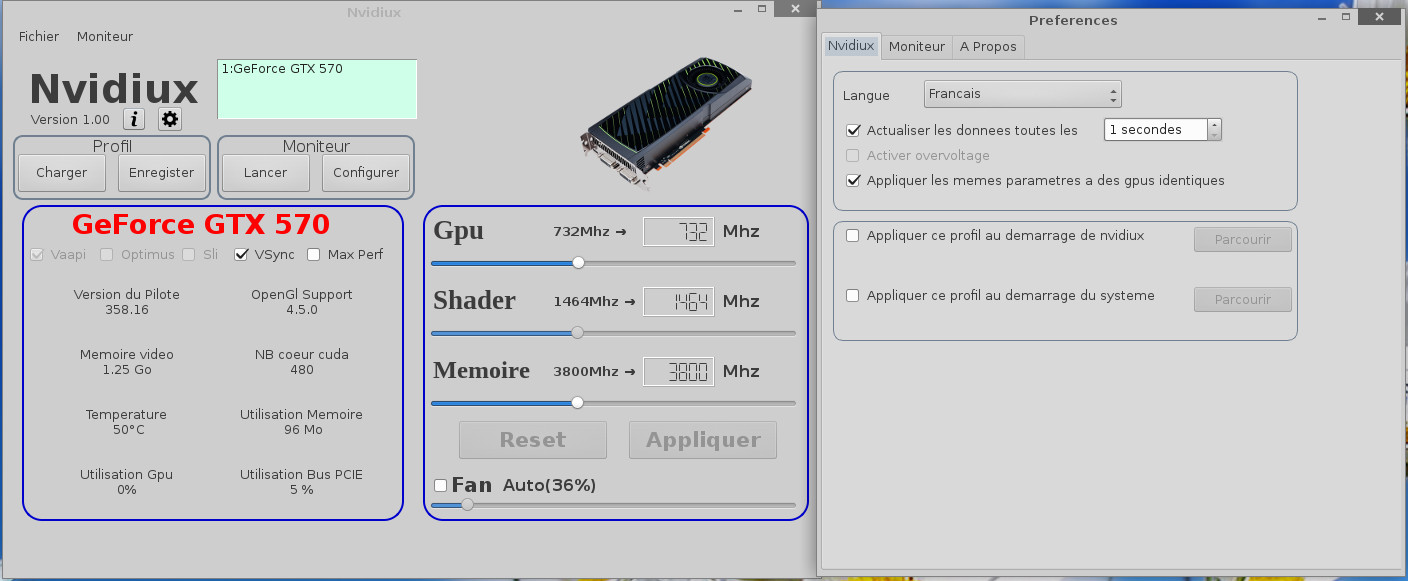This screenshot has height=581, width=1408.
Task: Toggle the VSync checkbox
Action: pyautogui.click(x=241, y=255)
